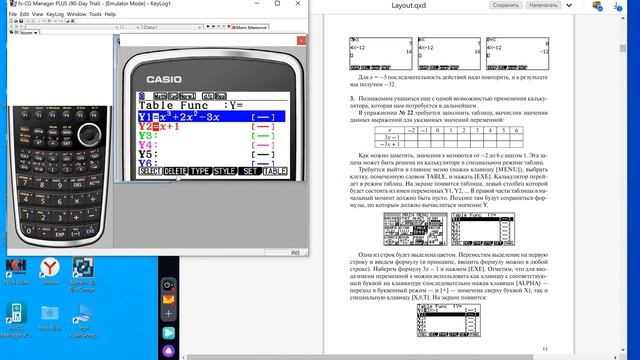Select the Y2=x+1 function row

[211, 127]
